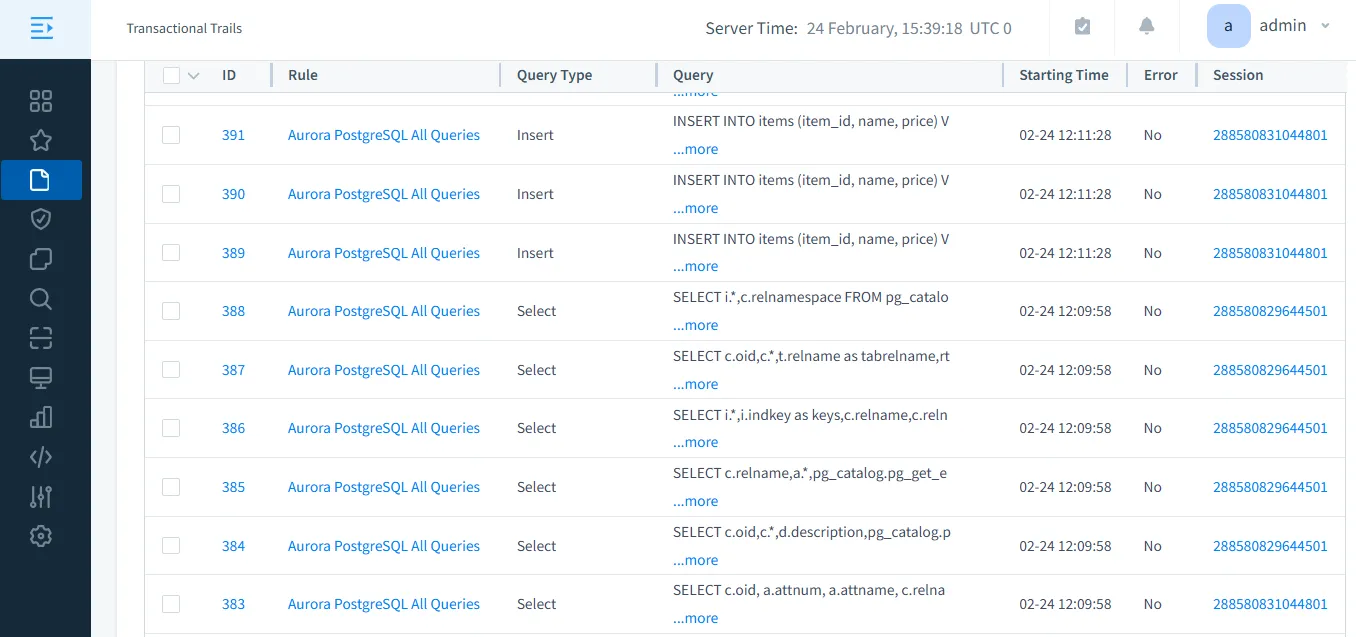The image size is (1356, 637).
Task: Open the clipboard tasks icon in header
Action: 1082,27
